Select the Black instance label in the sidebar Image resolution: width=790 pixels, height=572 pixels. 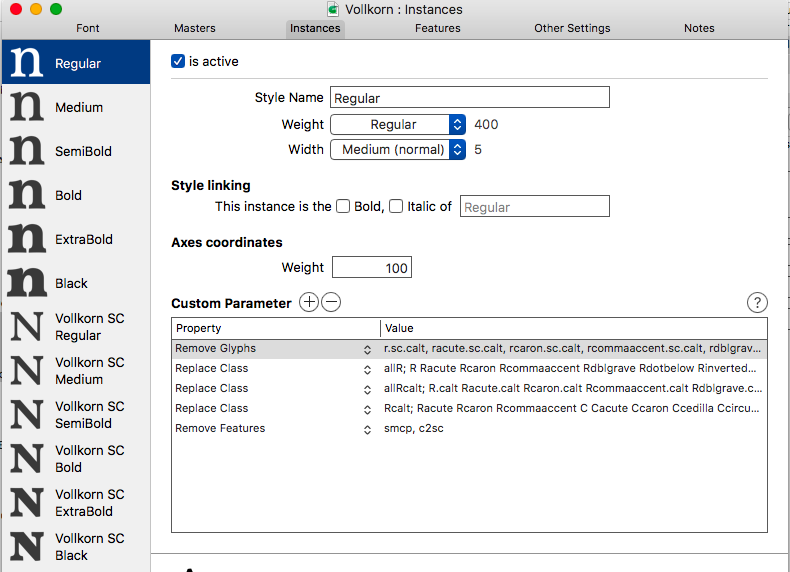(x=71, y=283)
